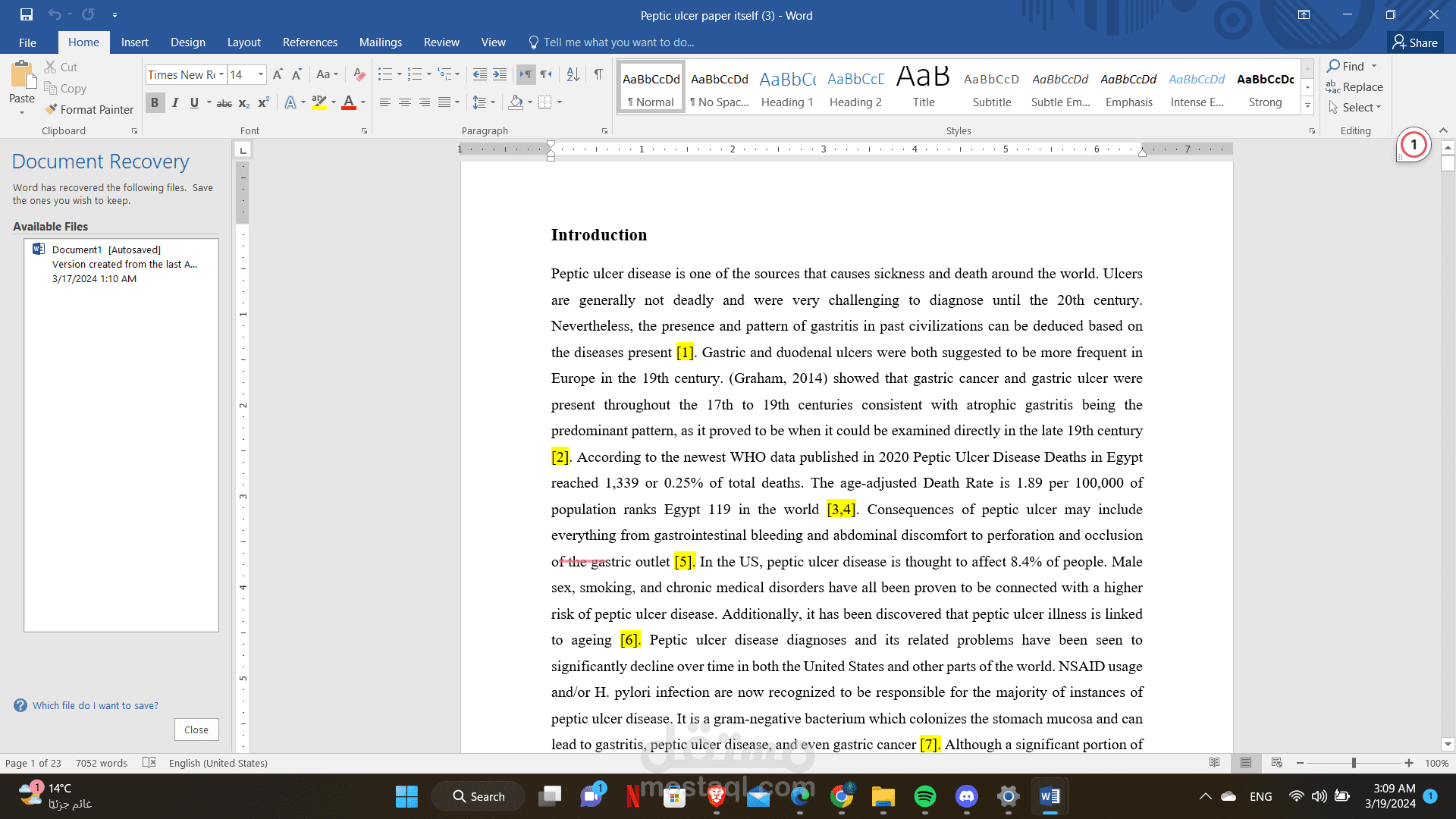Toggle Bold formatting

[155, 103]
